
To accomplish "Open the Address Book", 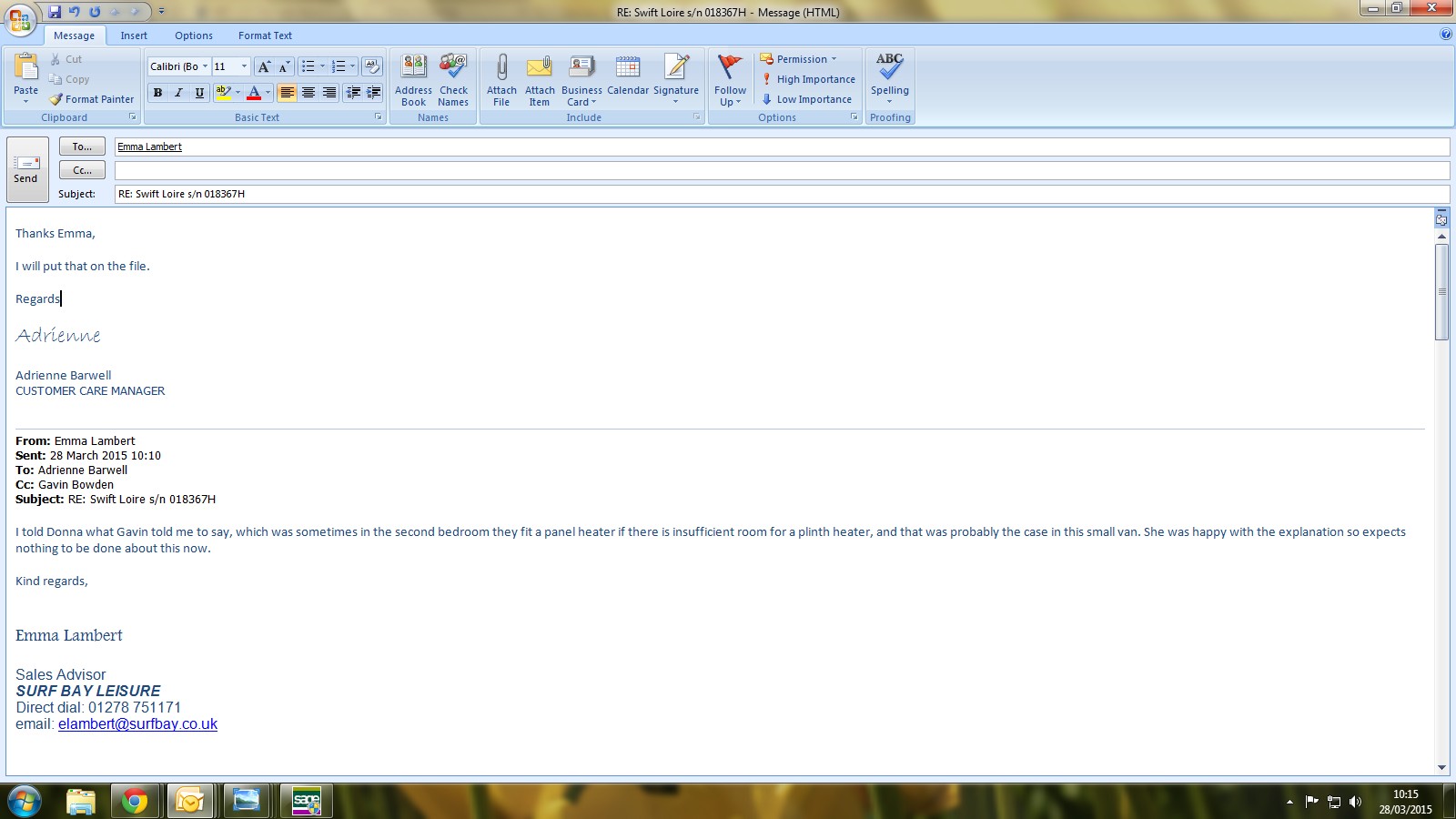I will 413,80.
